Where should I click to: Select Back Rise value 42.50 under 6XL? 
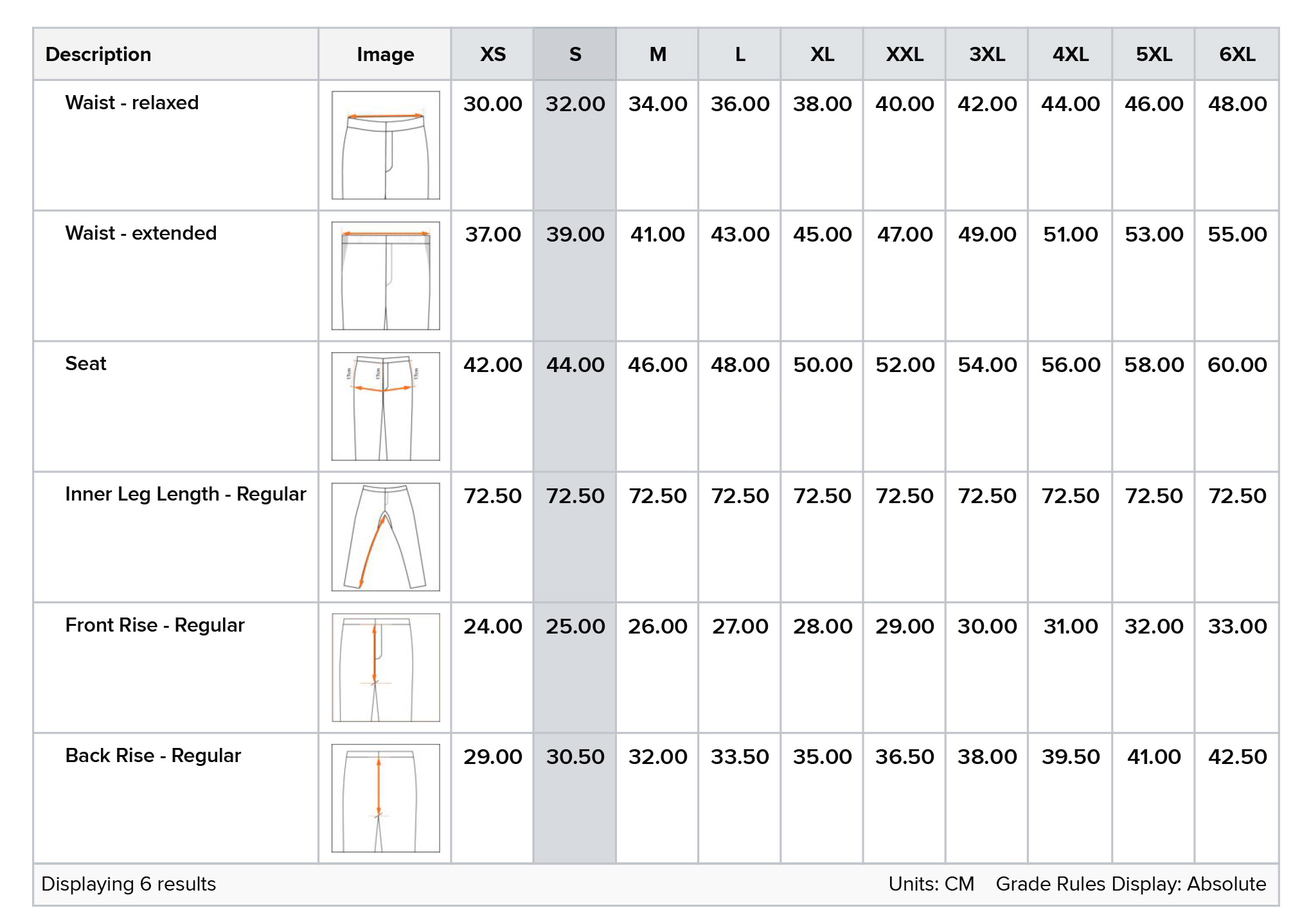click(x=1236, y=757)
